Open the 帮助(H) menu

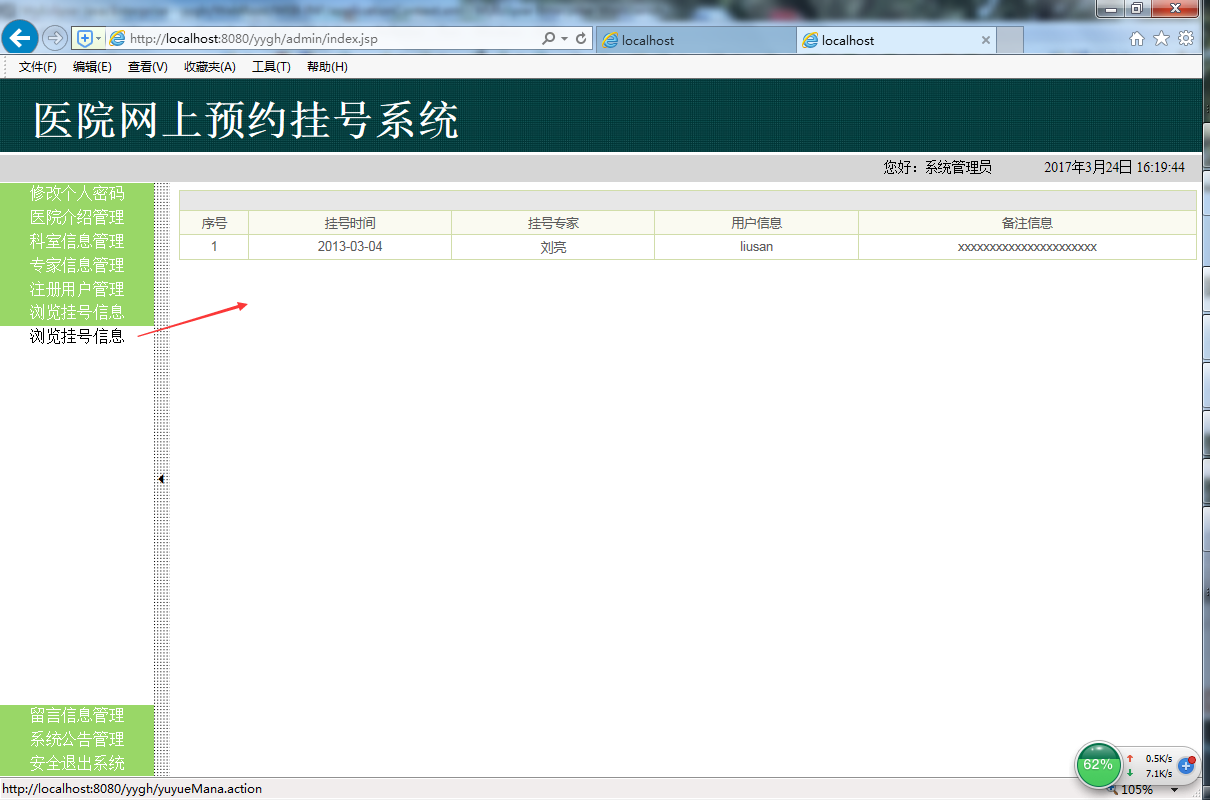point(327,67)
